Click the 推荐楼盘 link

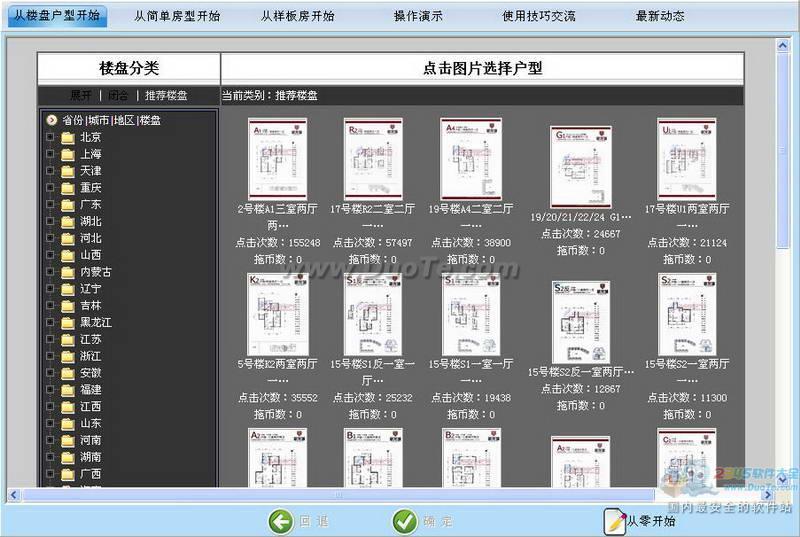pos(166,96)
